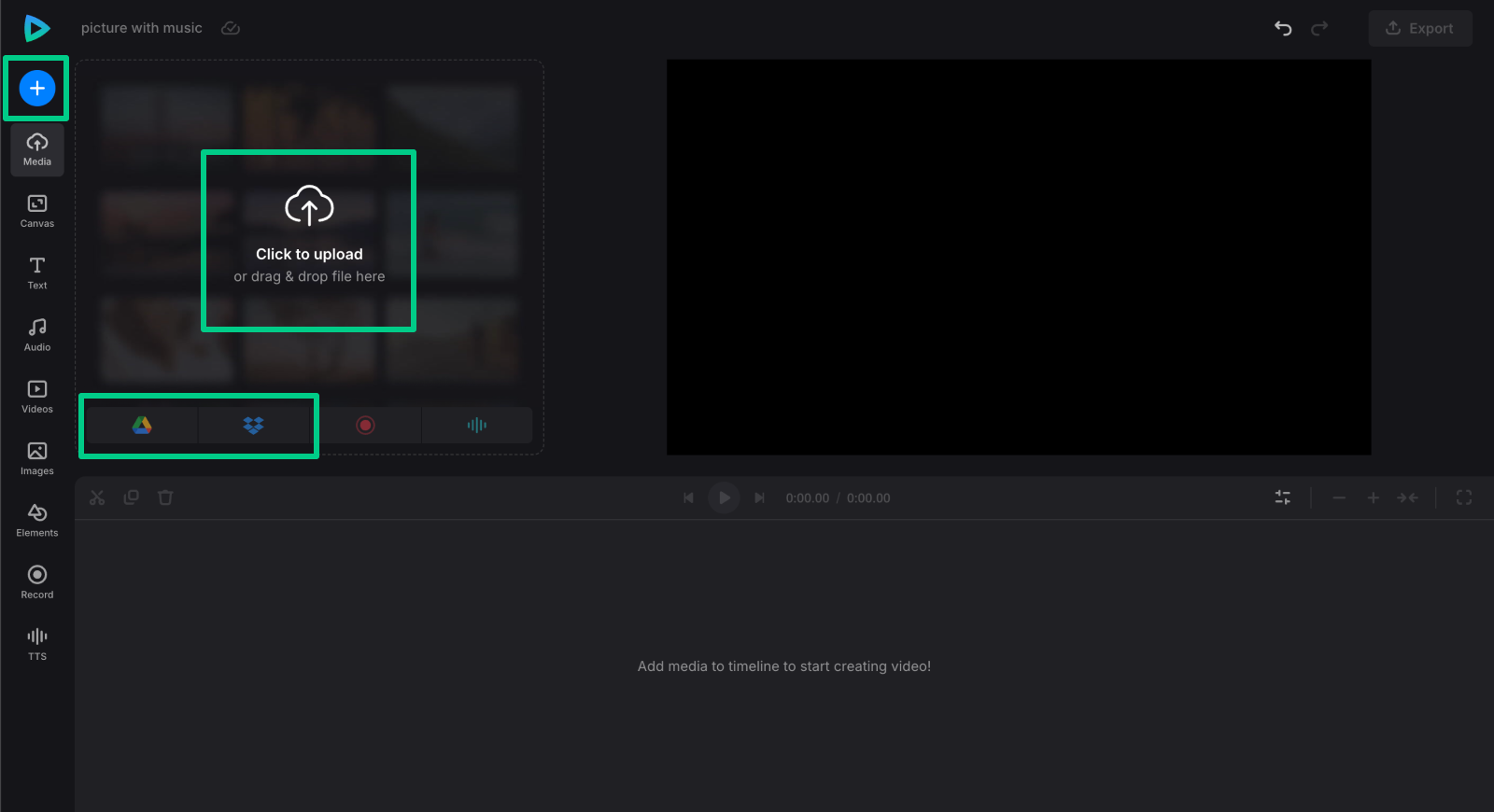1494x812 pixels.
Task: Start recording from upload panel red button
Action: click(x=365, y=425)
